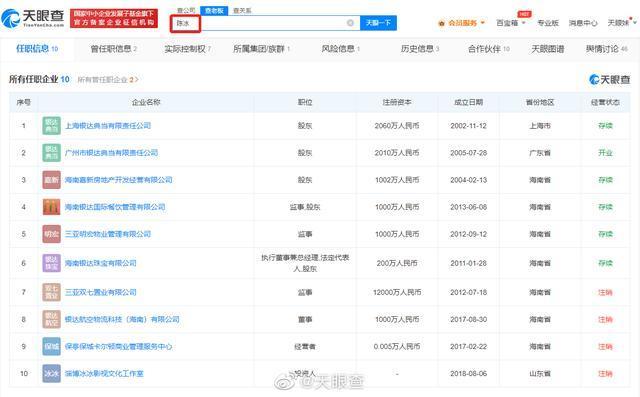Viewport: 640px width, 397px height.
Task: Open the logo of 广州市银达典当有限责任公司
Action: pos(51,153)
